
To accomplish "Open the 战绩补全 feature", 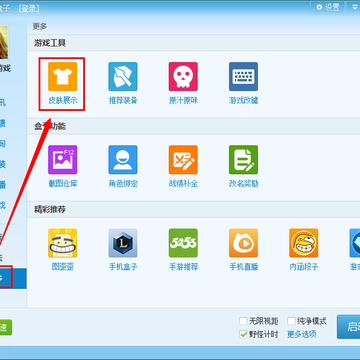I will point(183,166).
